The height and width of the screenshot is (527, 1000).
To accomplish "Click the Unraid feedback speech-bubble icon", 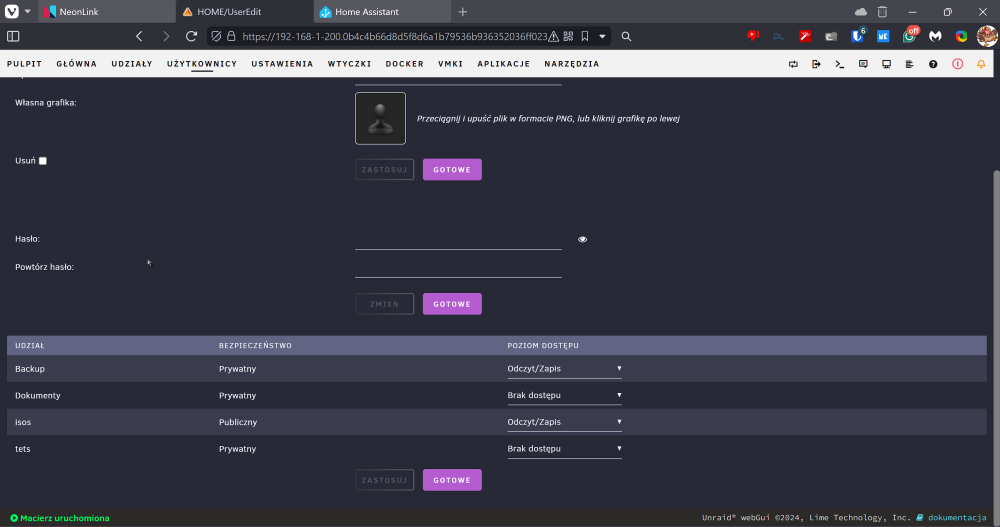I will (863, 64).
